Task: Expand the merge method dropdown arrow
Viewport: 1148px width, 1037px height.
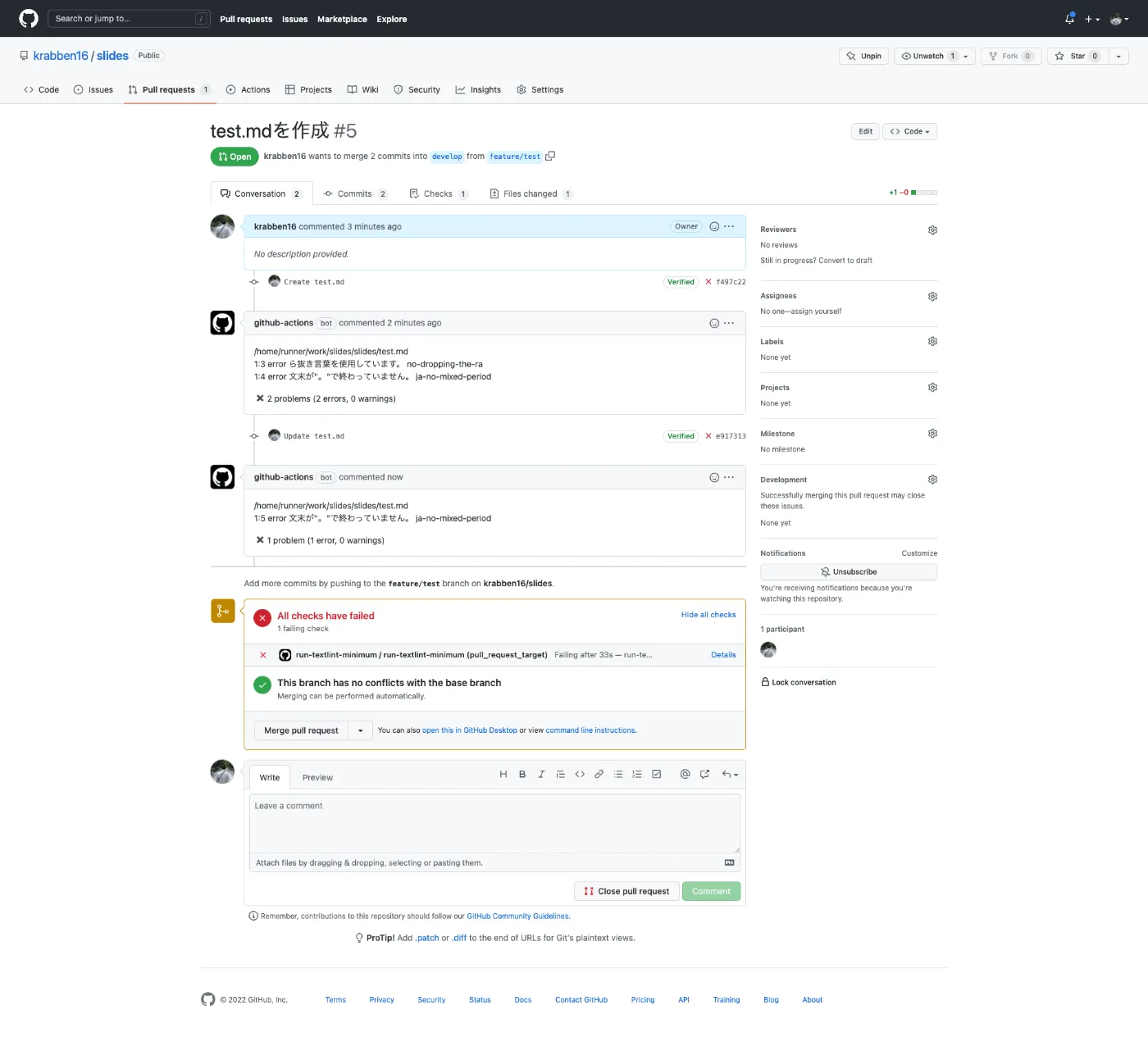Action: (x=360, y=730)
